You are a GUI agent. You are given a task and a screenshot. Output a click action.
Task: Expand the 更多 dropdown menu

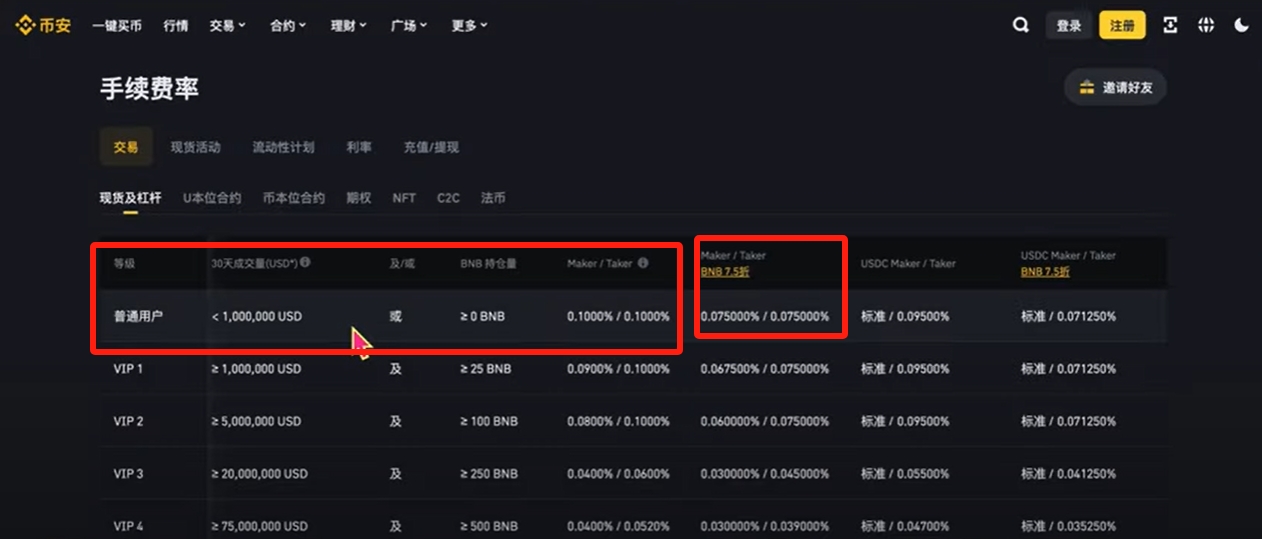pos(469,26)
